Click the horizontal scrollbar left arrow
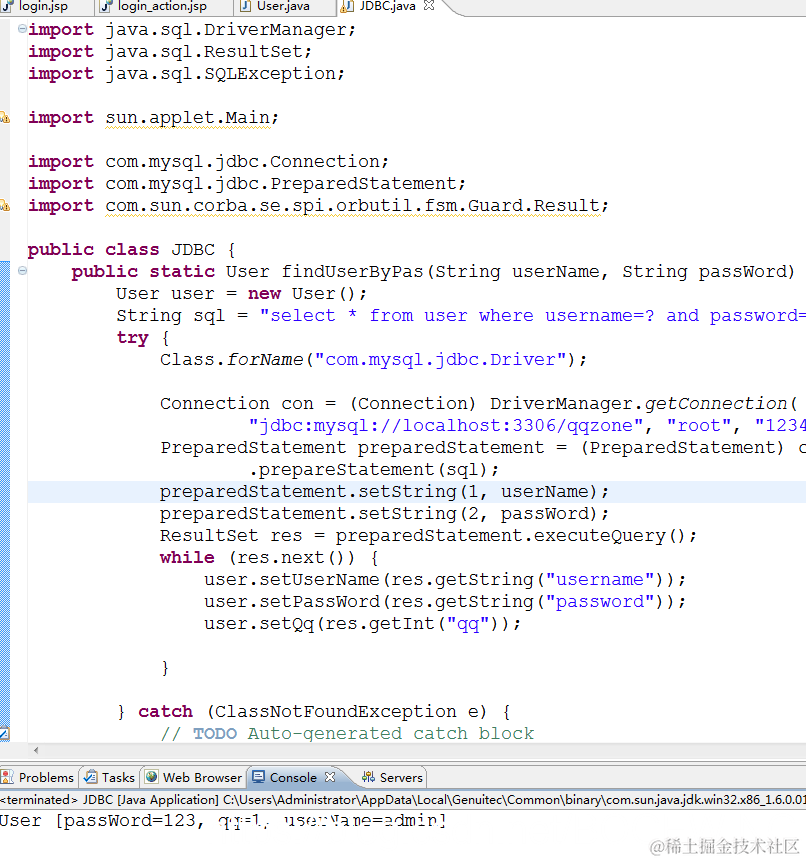 click(x=36, y=750)
